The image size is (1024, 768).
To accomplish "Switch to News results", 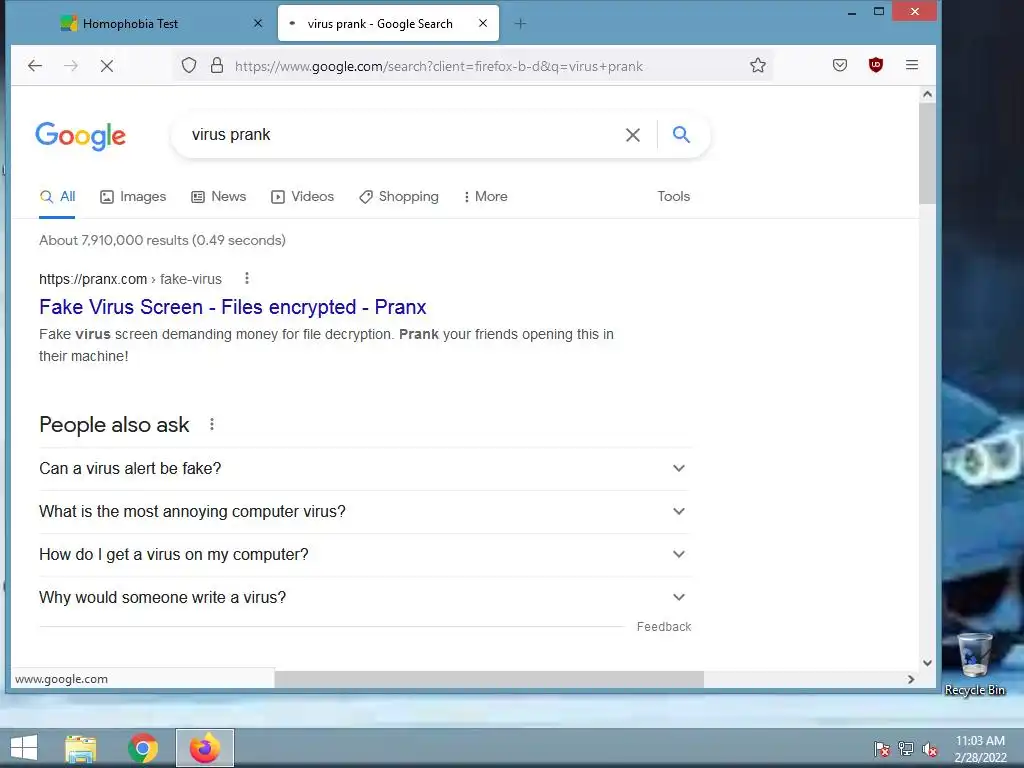I will [219, 197].
